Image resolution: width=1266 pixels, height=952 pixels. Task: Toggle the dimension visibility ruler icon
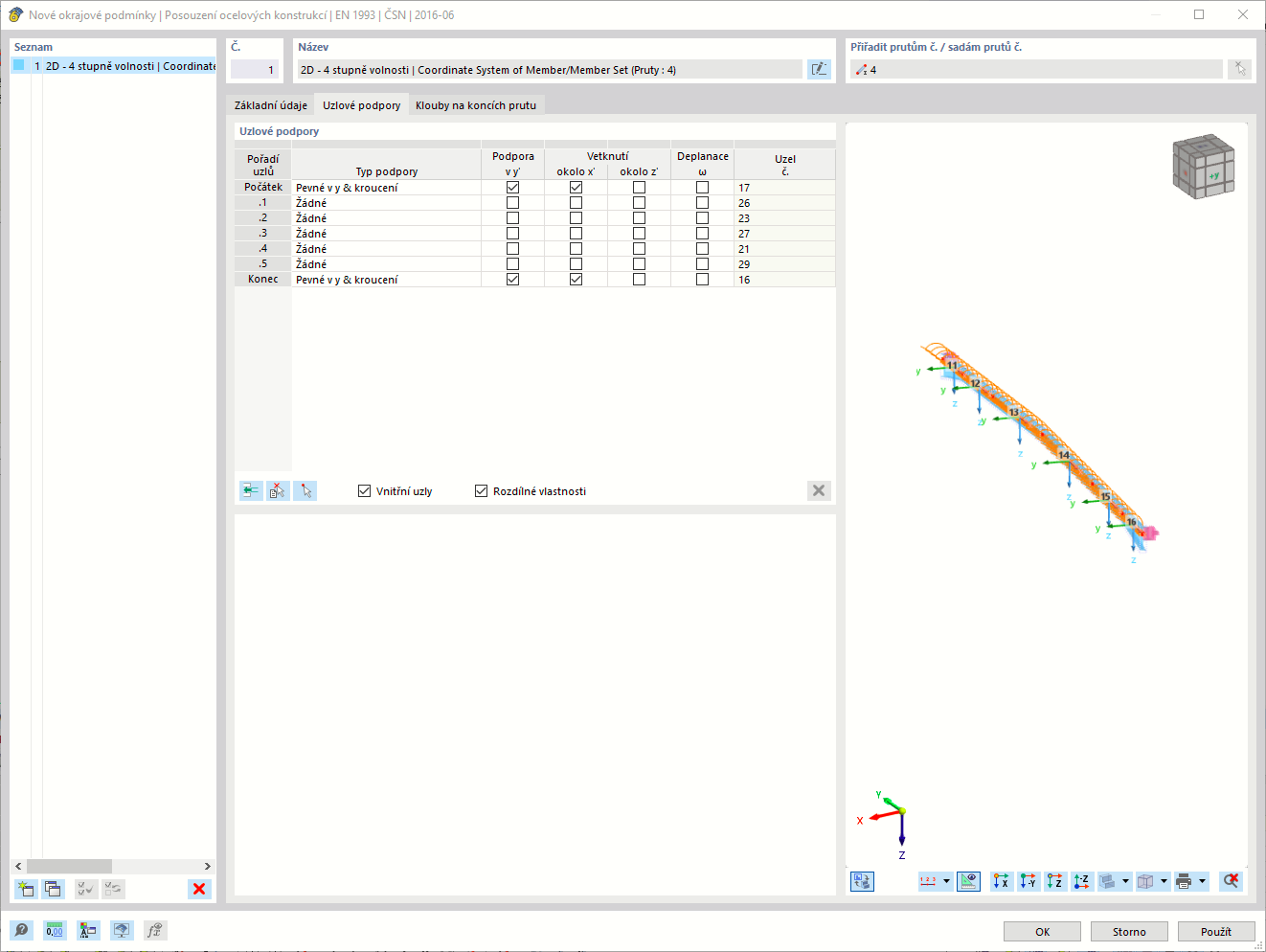tap(969, 881)
